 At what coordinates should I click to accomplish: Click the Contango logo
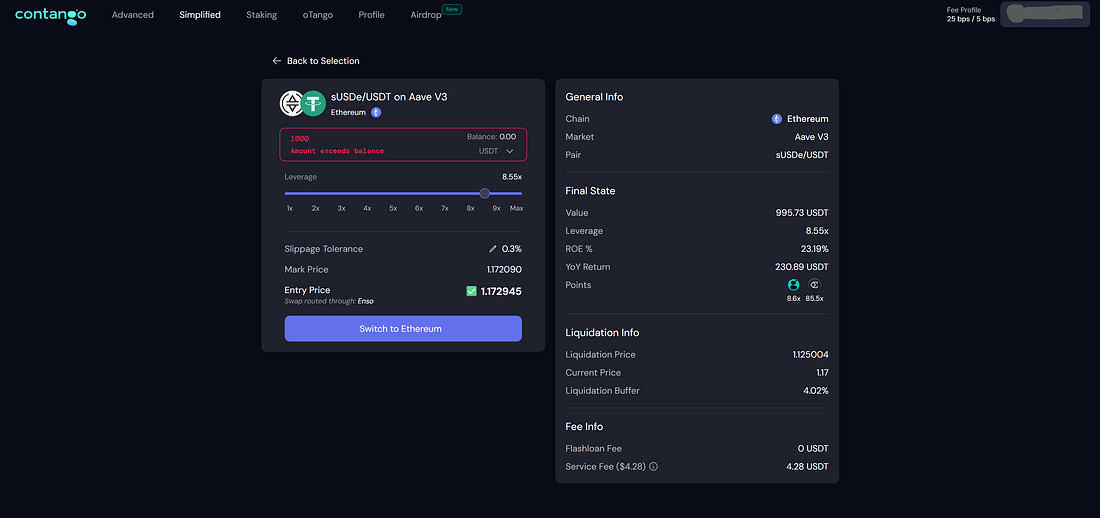pyautogui.click(x=51, y=15)
